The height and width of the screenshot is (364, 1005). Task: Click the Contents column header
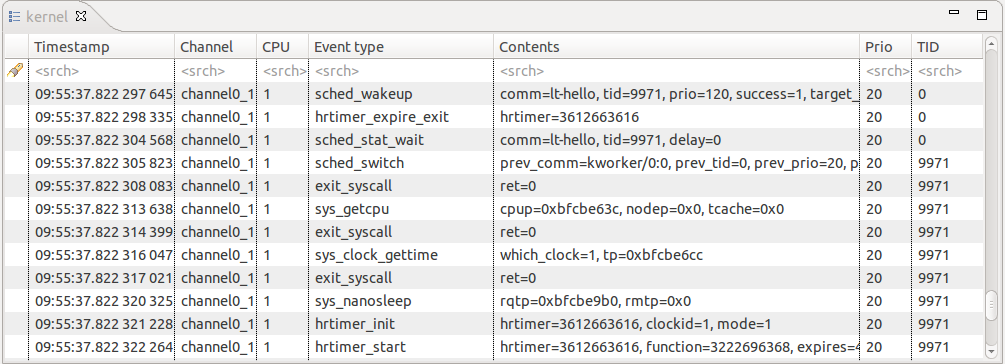click(x=677, y=47)
